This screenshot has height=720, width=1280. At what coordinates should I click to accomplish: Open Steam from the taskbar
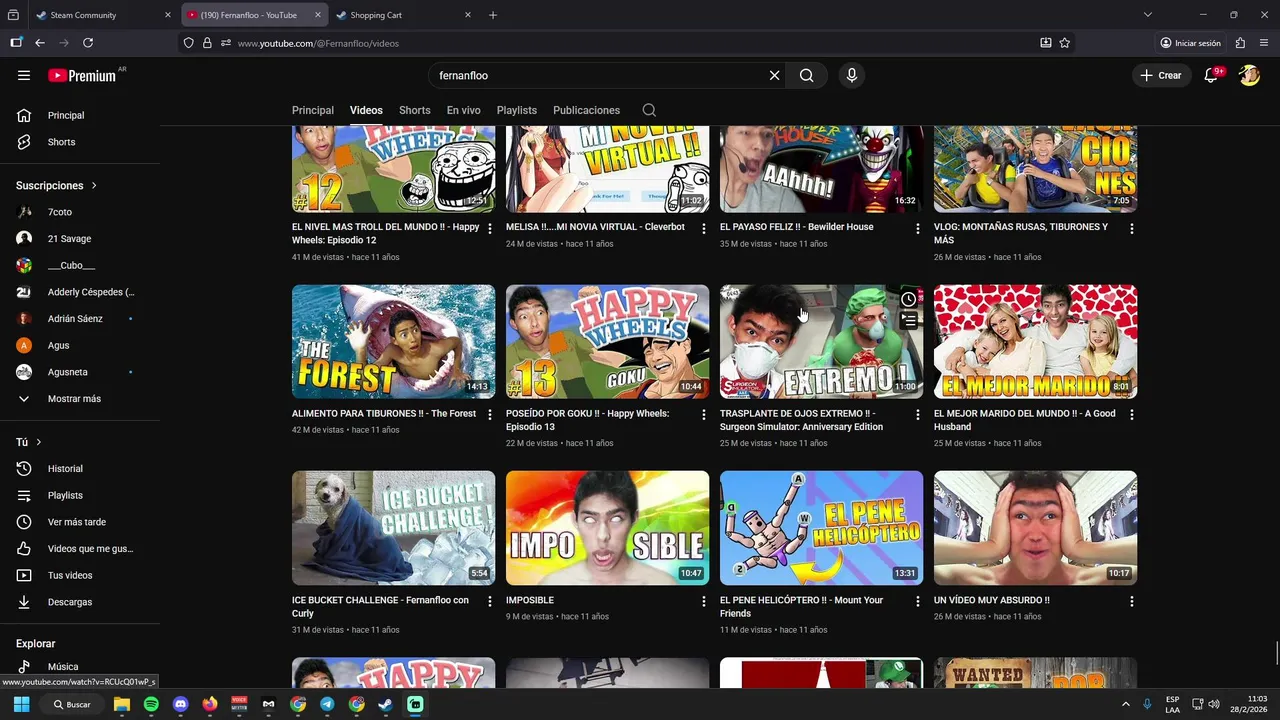click(385, 704)
